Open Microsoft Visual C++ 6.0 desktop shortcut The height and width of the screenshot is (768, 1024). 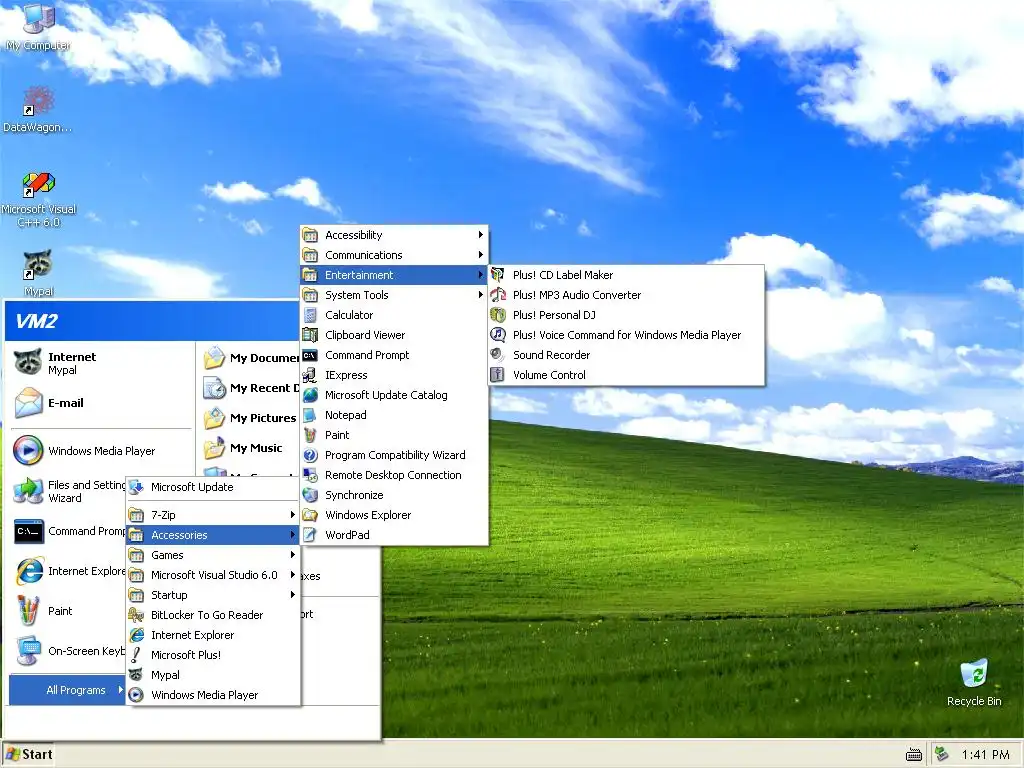pyautogui.click(x=39, y=199)
